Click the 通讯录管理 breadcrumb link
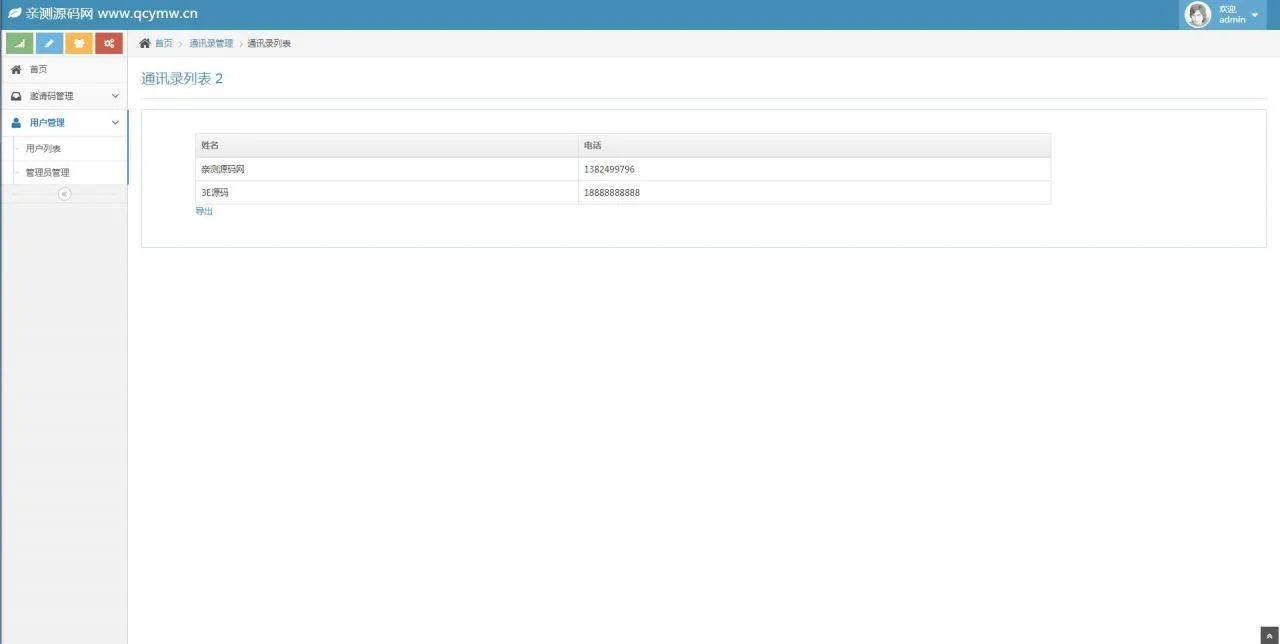The height and width of the screenshot is (644, 1280). 211,43
